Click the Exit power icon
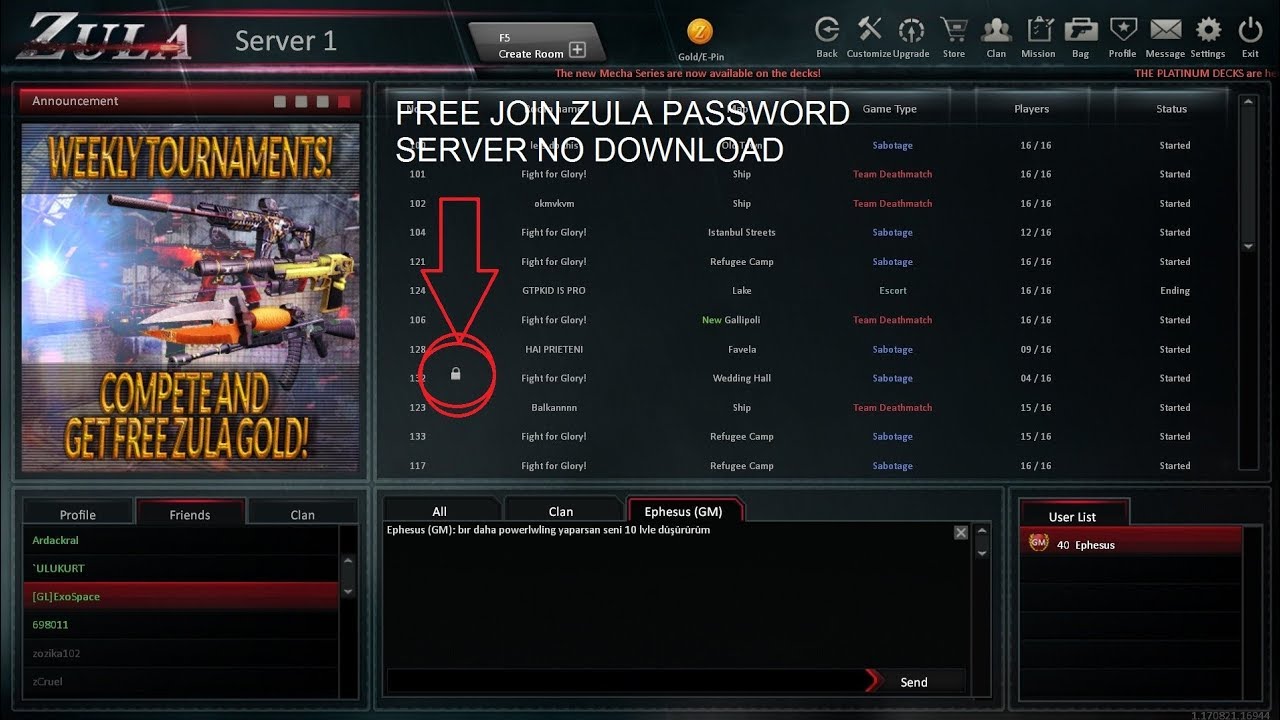This screenshot has height=720, width=1280. click(1250, 31)
